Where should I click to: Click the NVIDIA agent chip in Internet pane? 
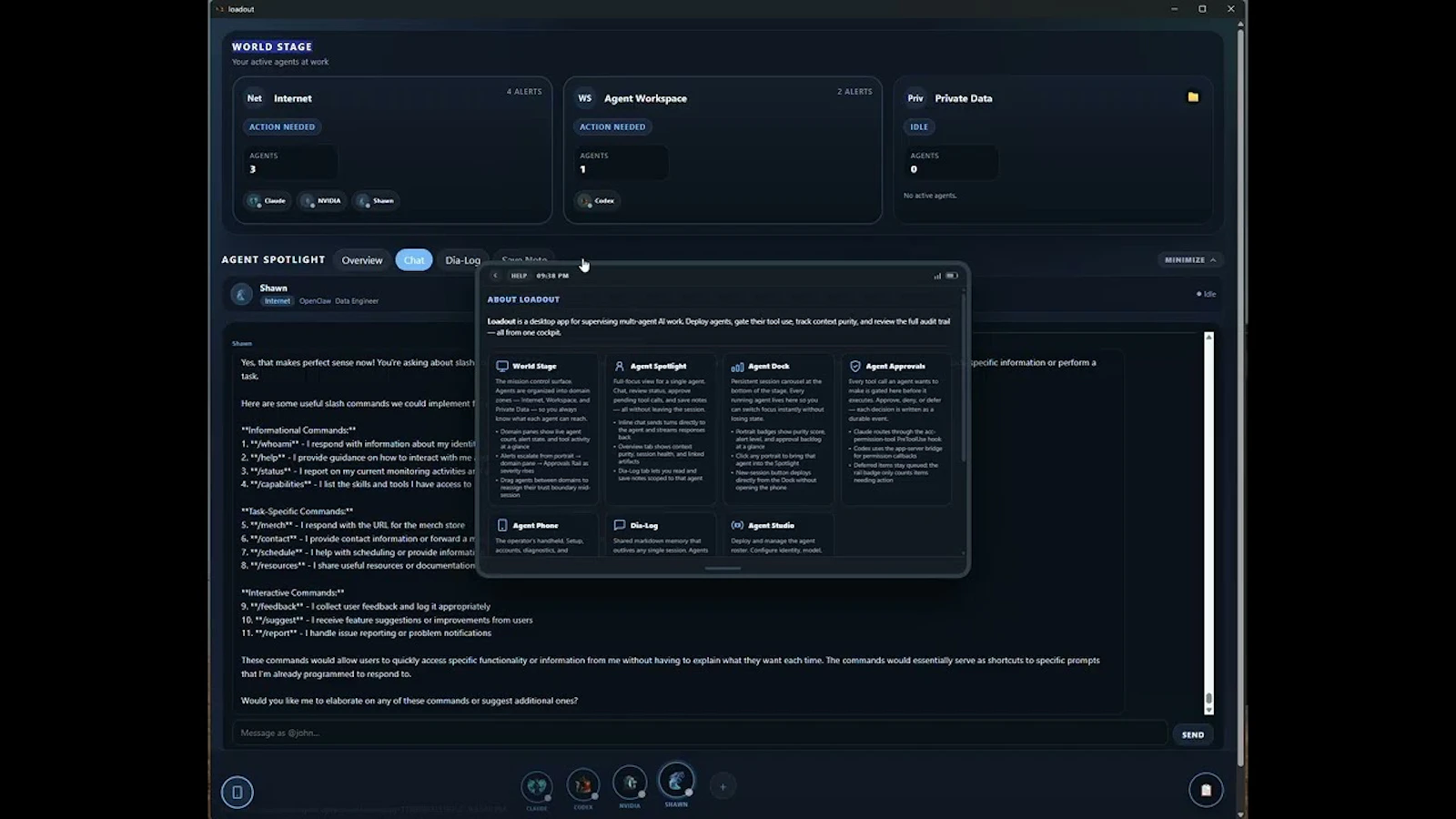(322, 201)
